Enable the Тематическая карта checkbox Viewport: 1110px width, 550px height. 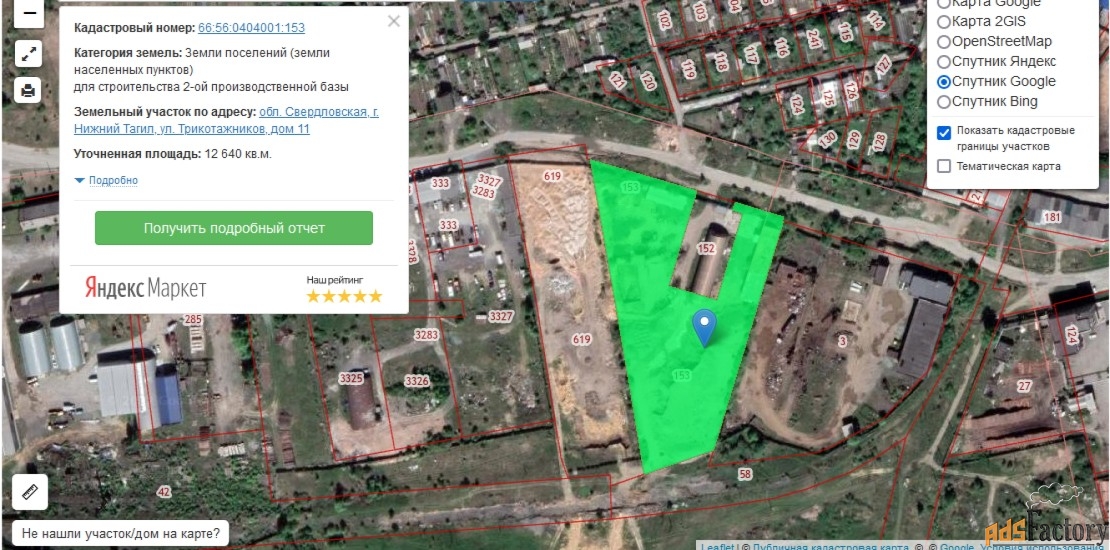(944, 166)
